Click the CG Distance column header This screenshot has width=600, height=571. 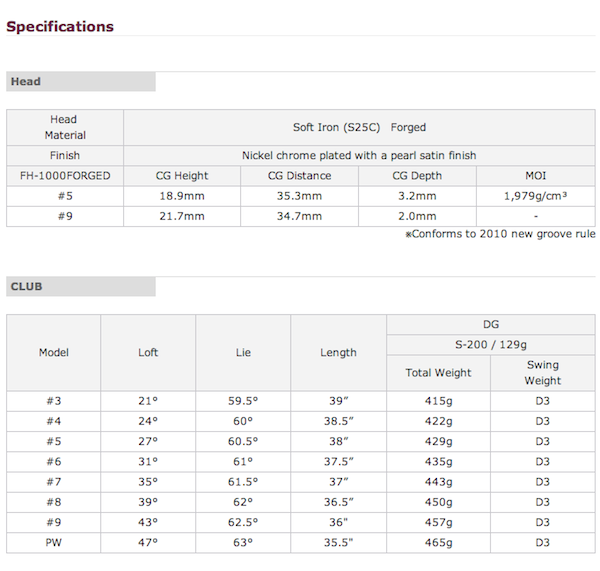[x=300, y=176]
